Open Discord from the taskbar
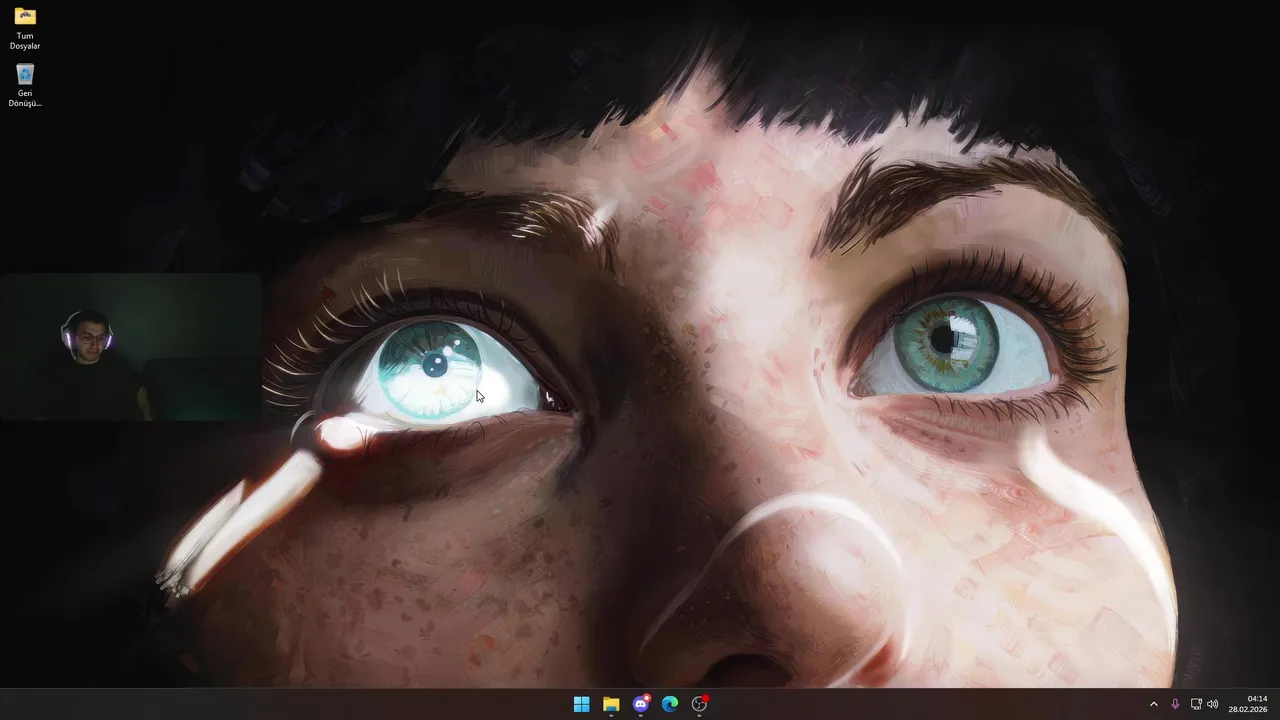 coord(641,704)
